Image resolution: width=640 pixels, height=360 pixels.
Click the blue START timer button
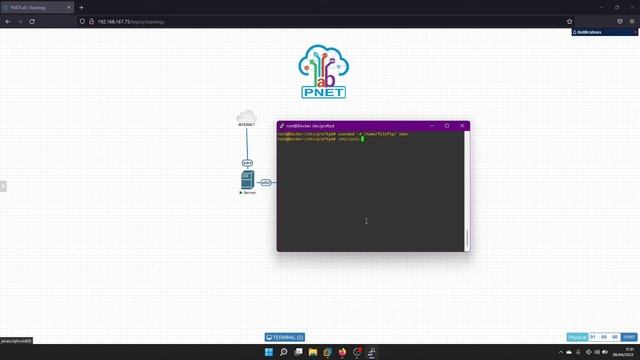pyautogui.click(x=629, y=337)
